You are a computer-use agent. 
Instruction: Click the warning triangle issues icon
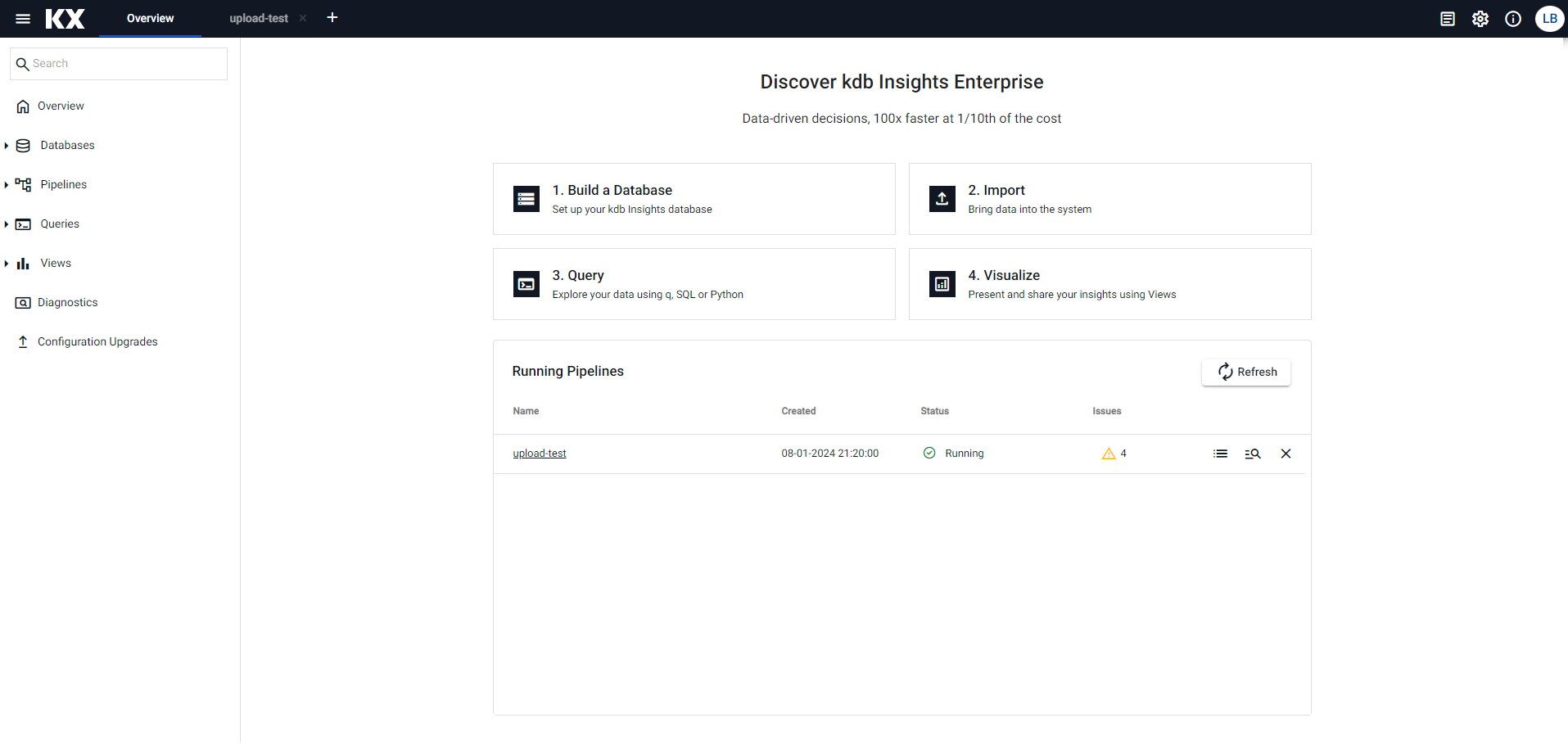1109,454
